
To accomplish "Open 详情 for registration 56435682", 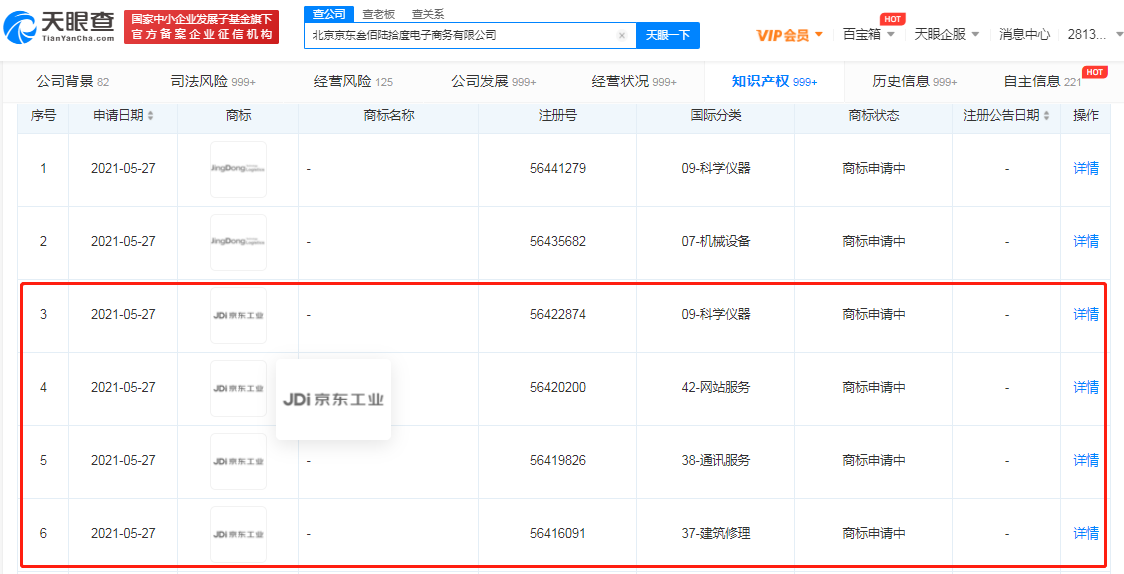I will [1085, 242].
